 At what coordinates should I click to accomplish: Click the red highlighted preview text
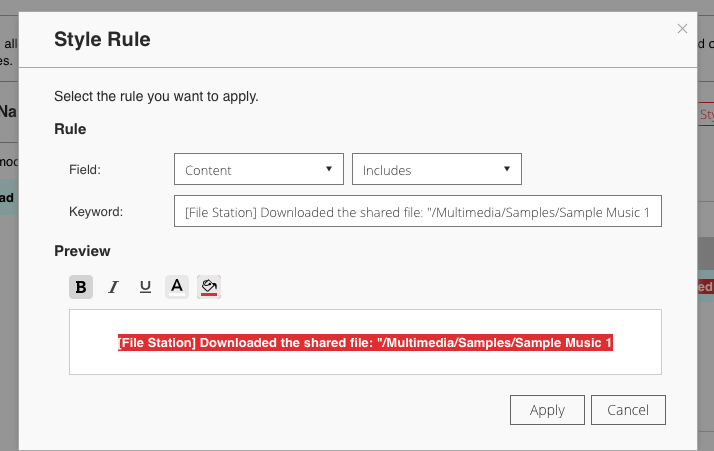pos(365,343)
